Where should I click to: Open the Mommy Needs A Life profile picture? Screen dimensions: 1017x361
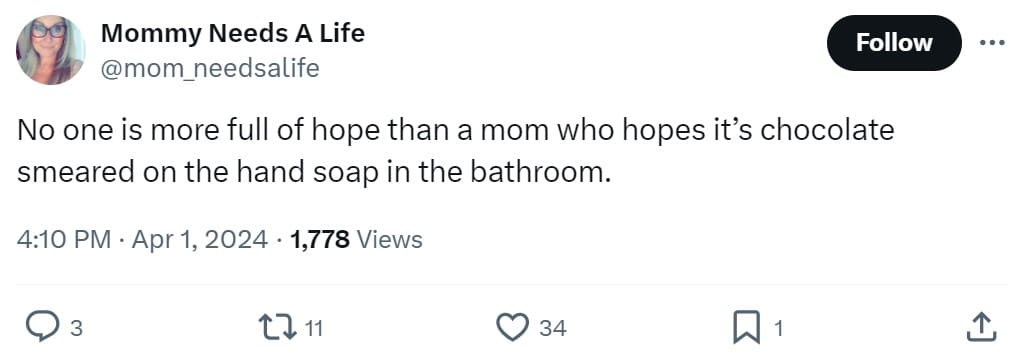coord(51,50)
